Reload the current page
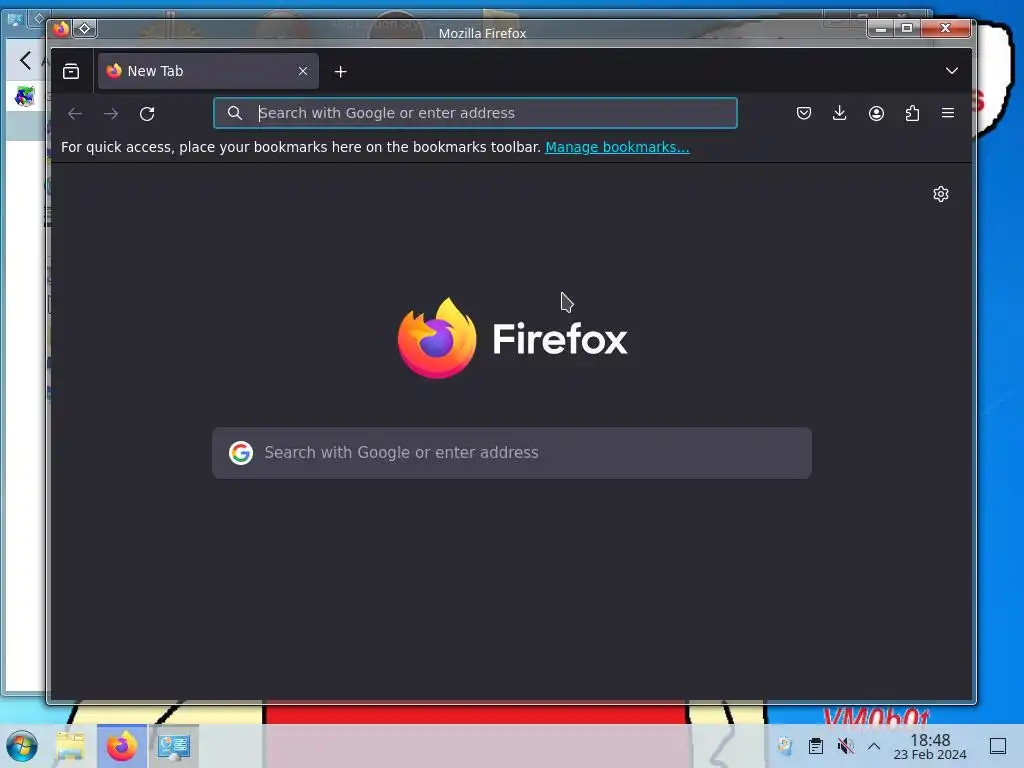The height and width of the screenshot is (768, 1024). coord(147,114)
